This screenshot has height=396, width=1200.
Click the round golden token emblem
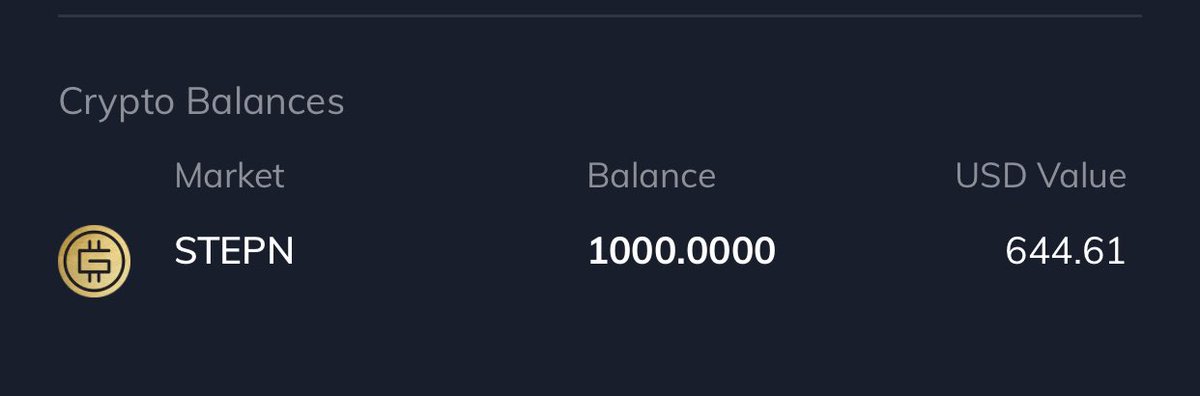point(94,262)
